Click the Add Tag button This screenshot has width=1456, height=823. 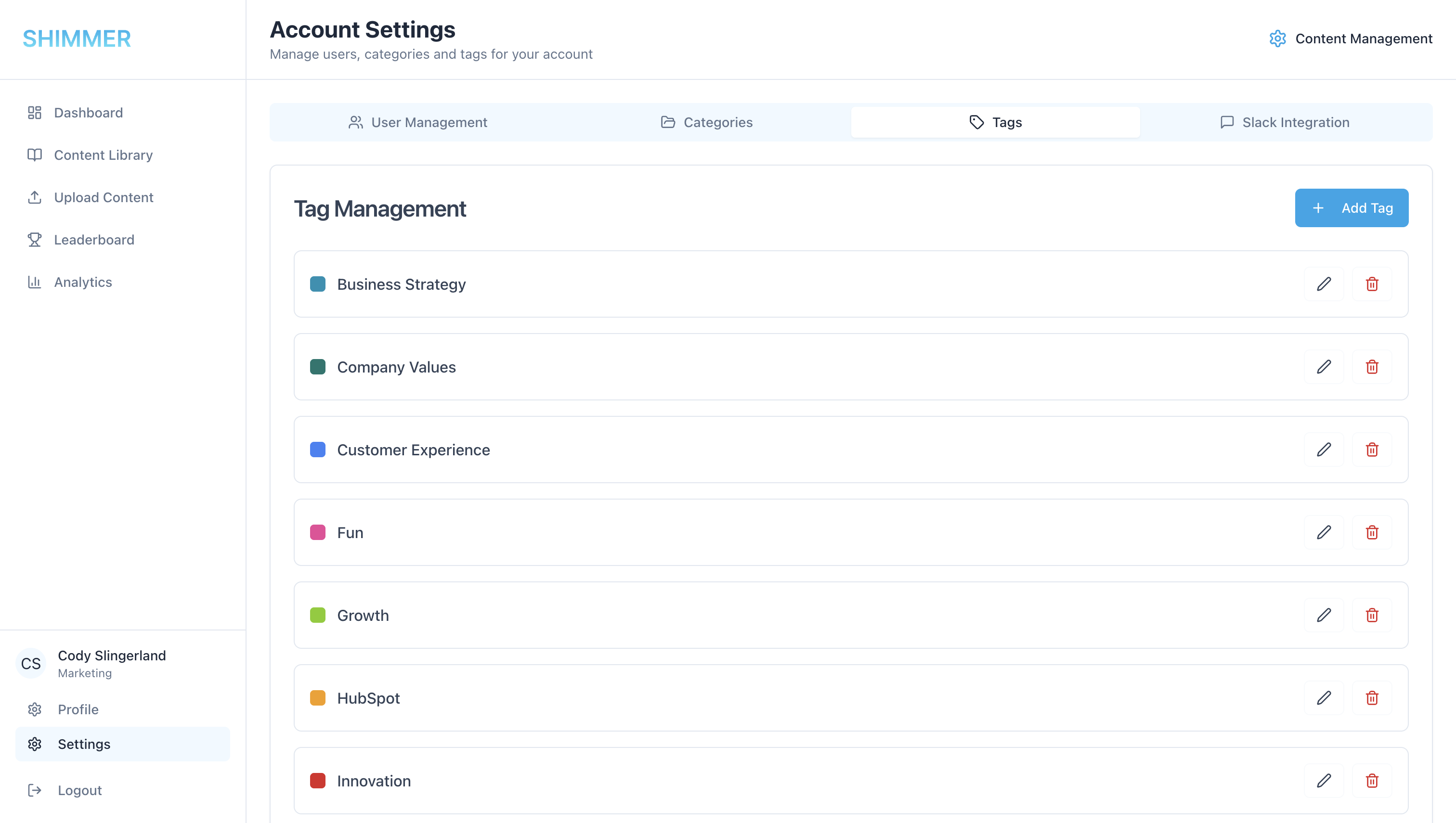pyautogui.click(x=1352, y=207)
